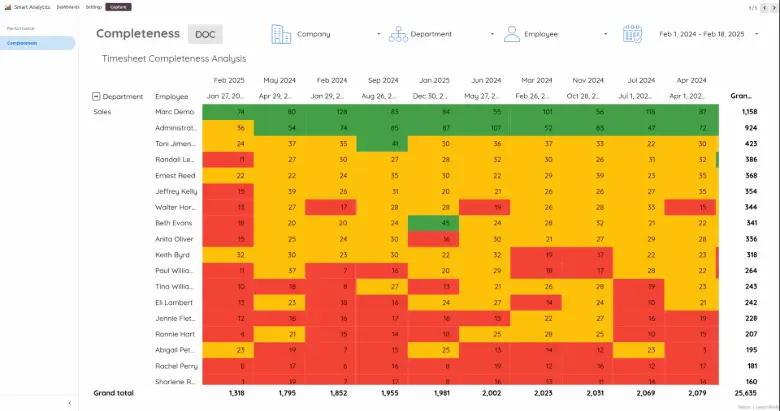Click the Company building icon
Viewport: 780px width, 411px height.
[x=281, y=34]
